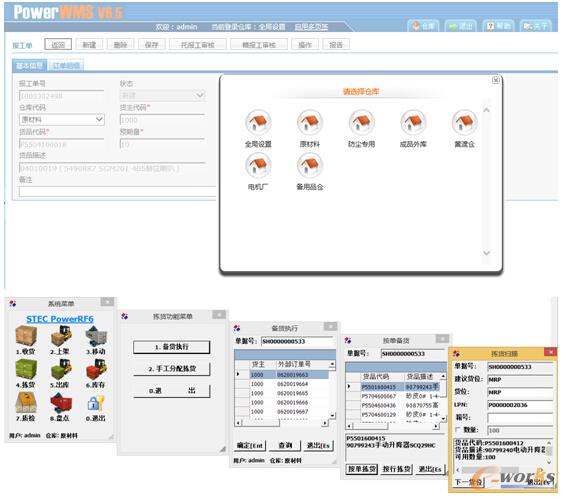Open the 状态 dropdown arrow
Viewport: 565px width, 500px height.
[x=200, y=95]
